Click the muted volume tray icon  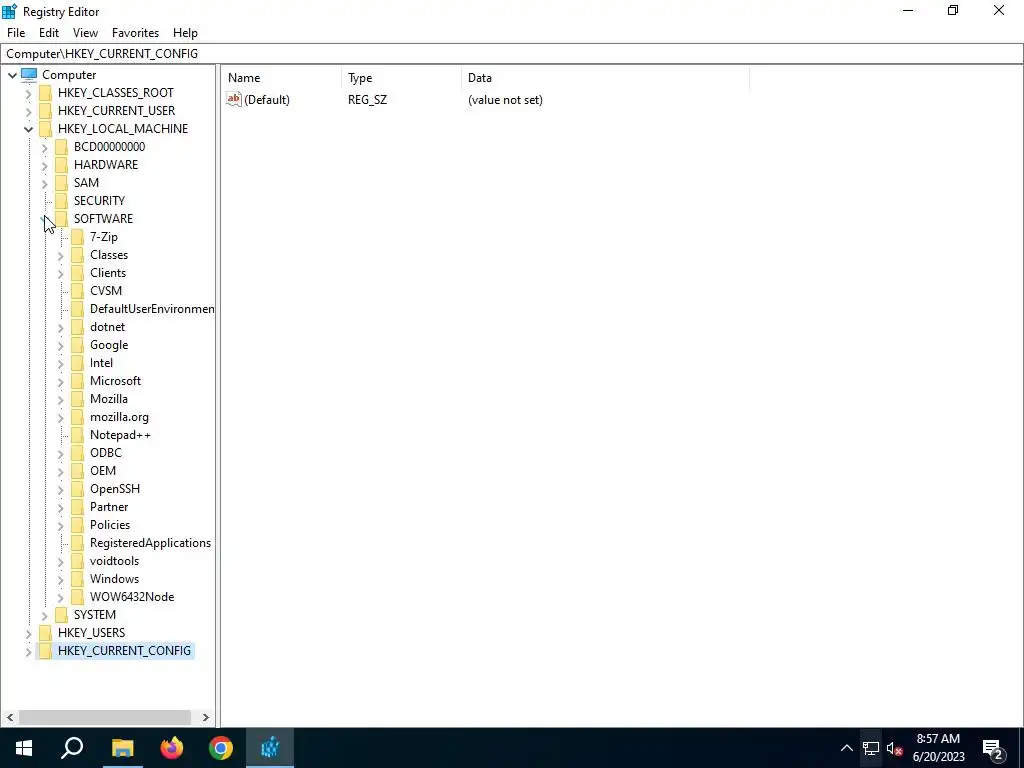coord(894,748)
